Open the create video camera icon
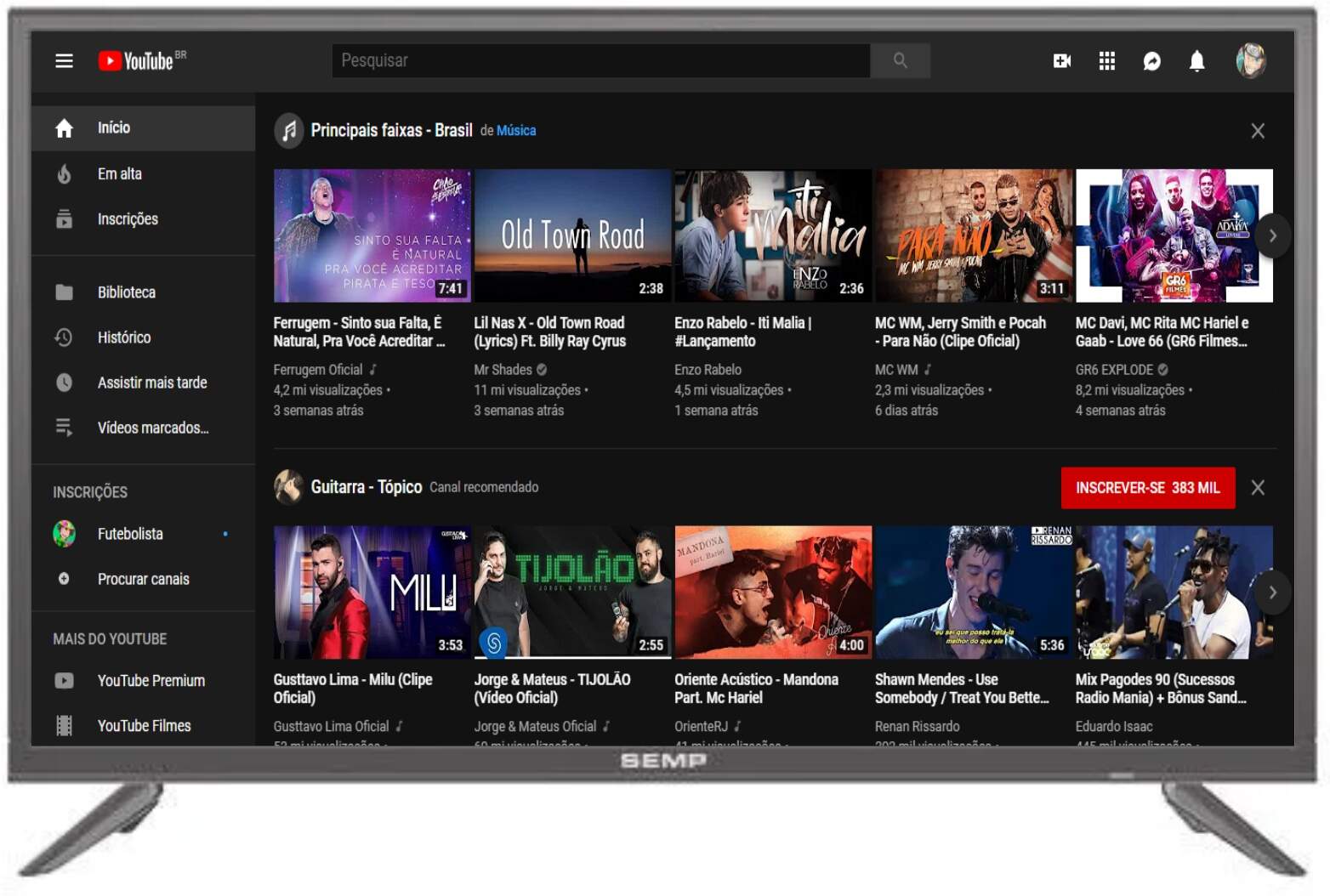The height and width of the screenshot is (896, 1330). click(1061, 60)
